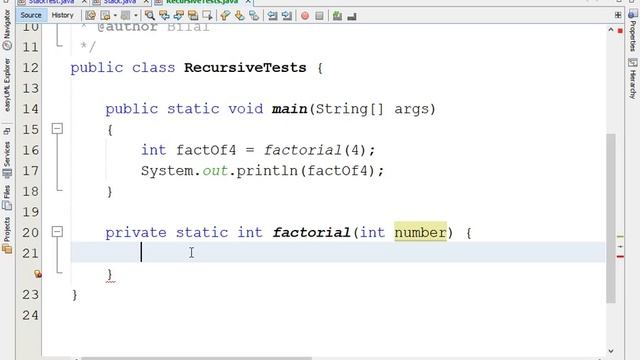Screen dimensions: 640x360
Task: Click 'factOf4' variable on line 16
Action: point(206,150)
